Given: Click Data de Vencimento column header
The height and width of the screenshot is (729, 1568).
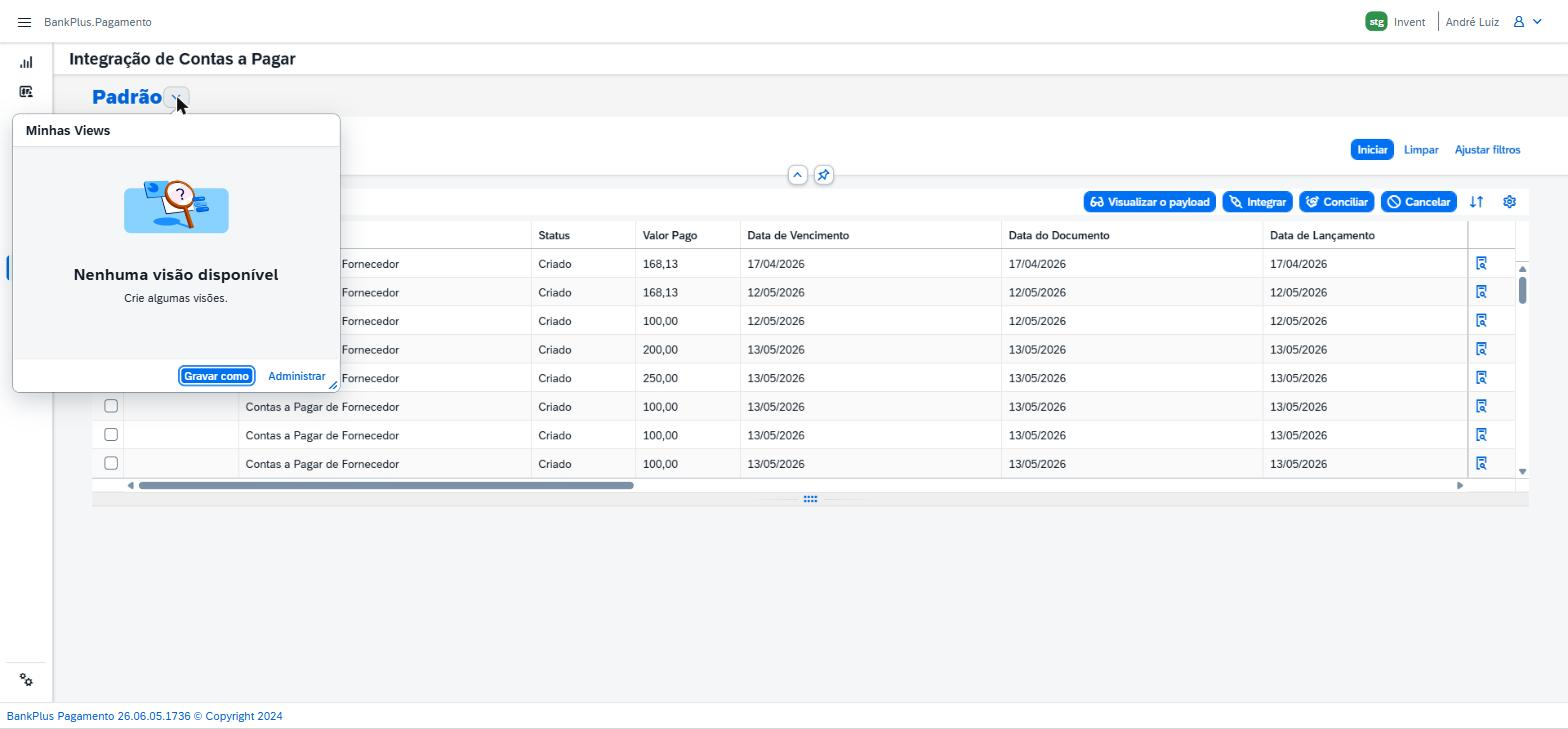Looking at the screenshot, I should coord(871,236).
